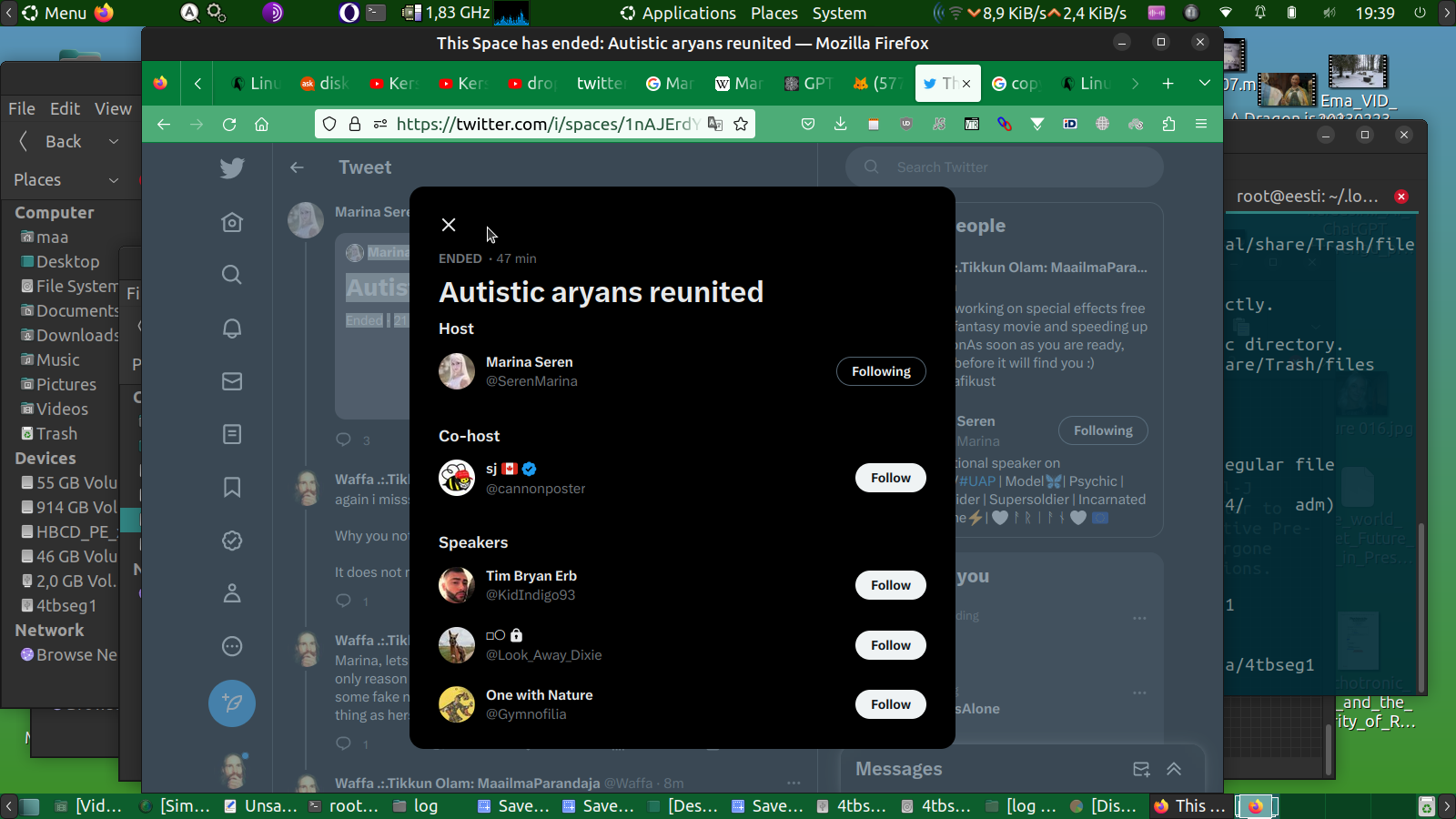Open Twitter Verified badge icon in sidebar
Image resolution: width=1456 pixels, height=819 pixels.
232,541
